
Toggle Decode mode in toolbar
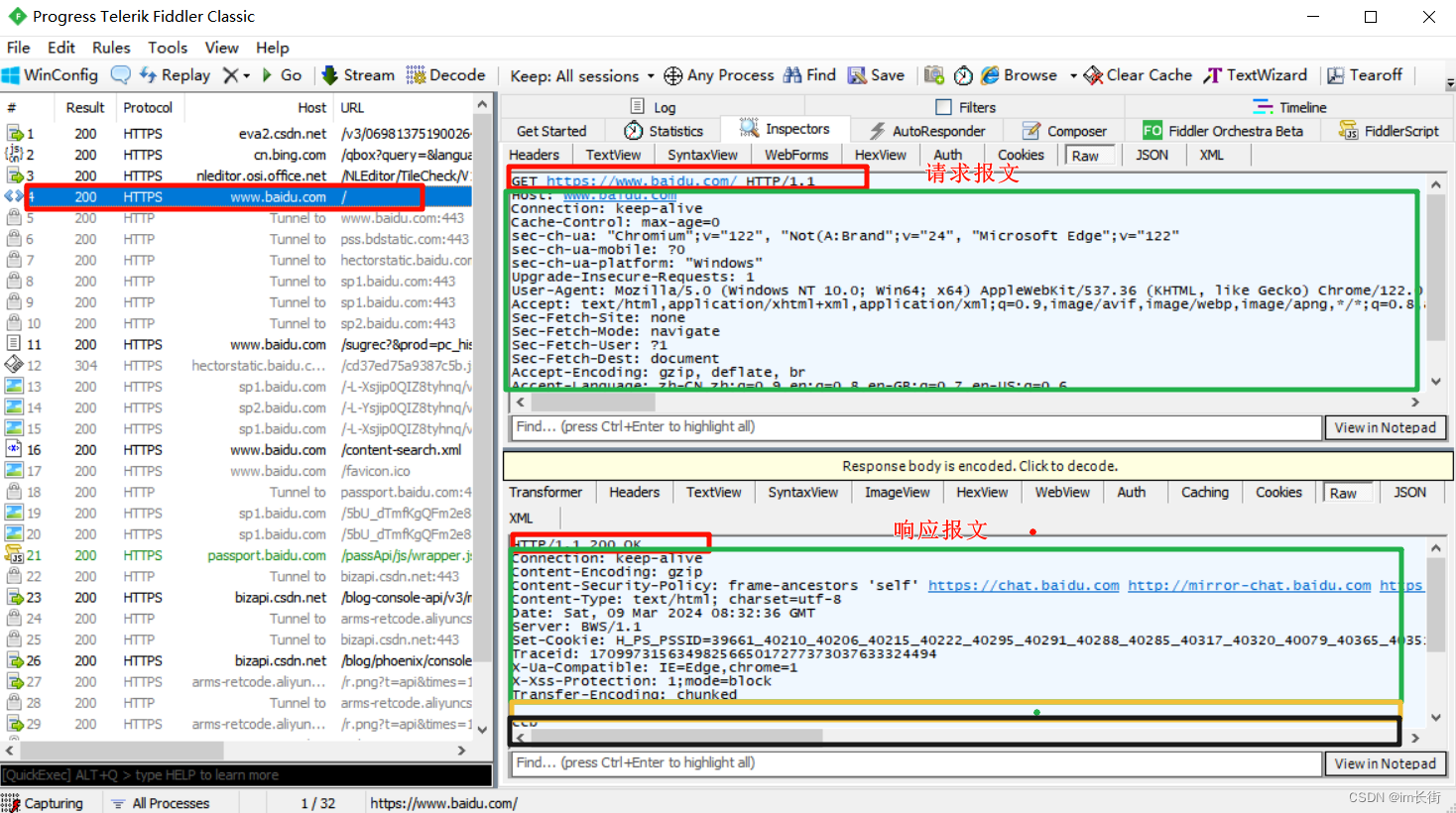point(445,75)
